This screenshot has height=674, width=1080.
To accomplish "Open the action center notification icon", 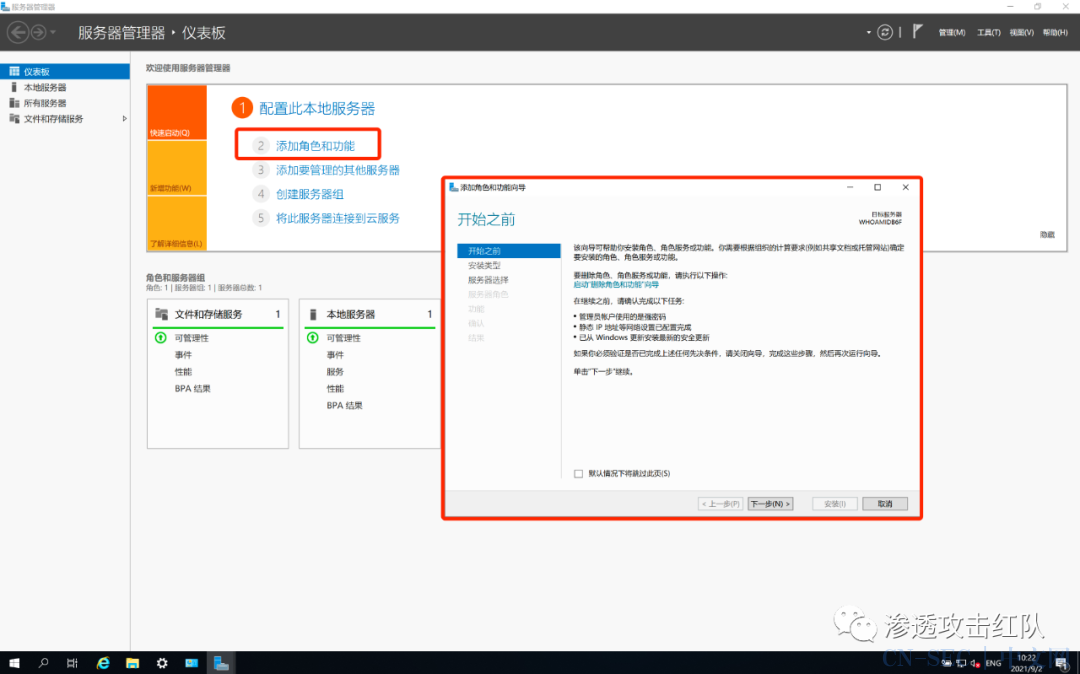I will click(1061, 664).
